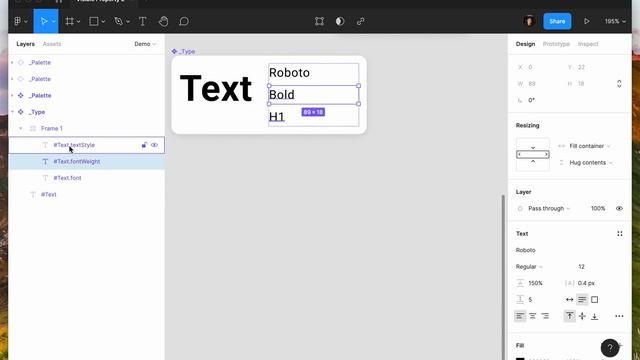
Task: Set text align center
Action: point(533,316)
